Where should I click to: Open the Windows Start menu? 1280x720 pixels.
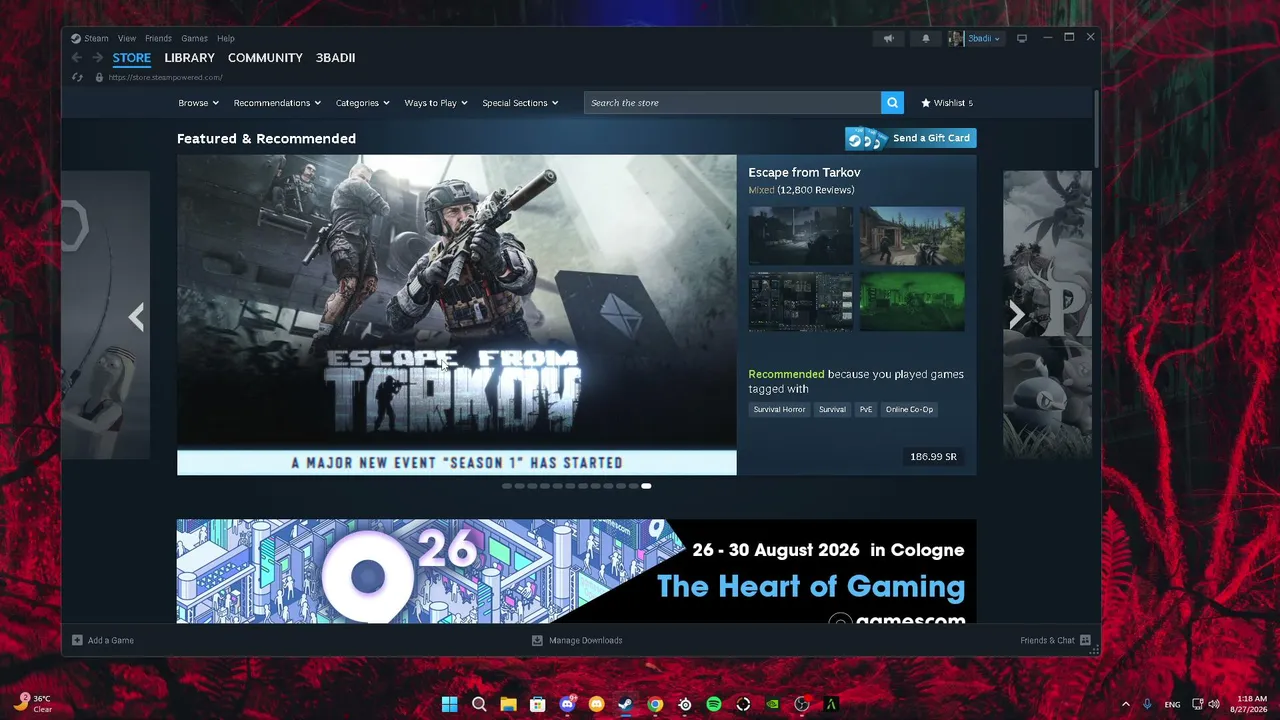(x=450, y=704)
